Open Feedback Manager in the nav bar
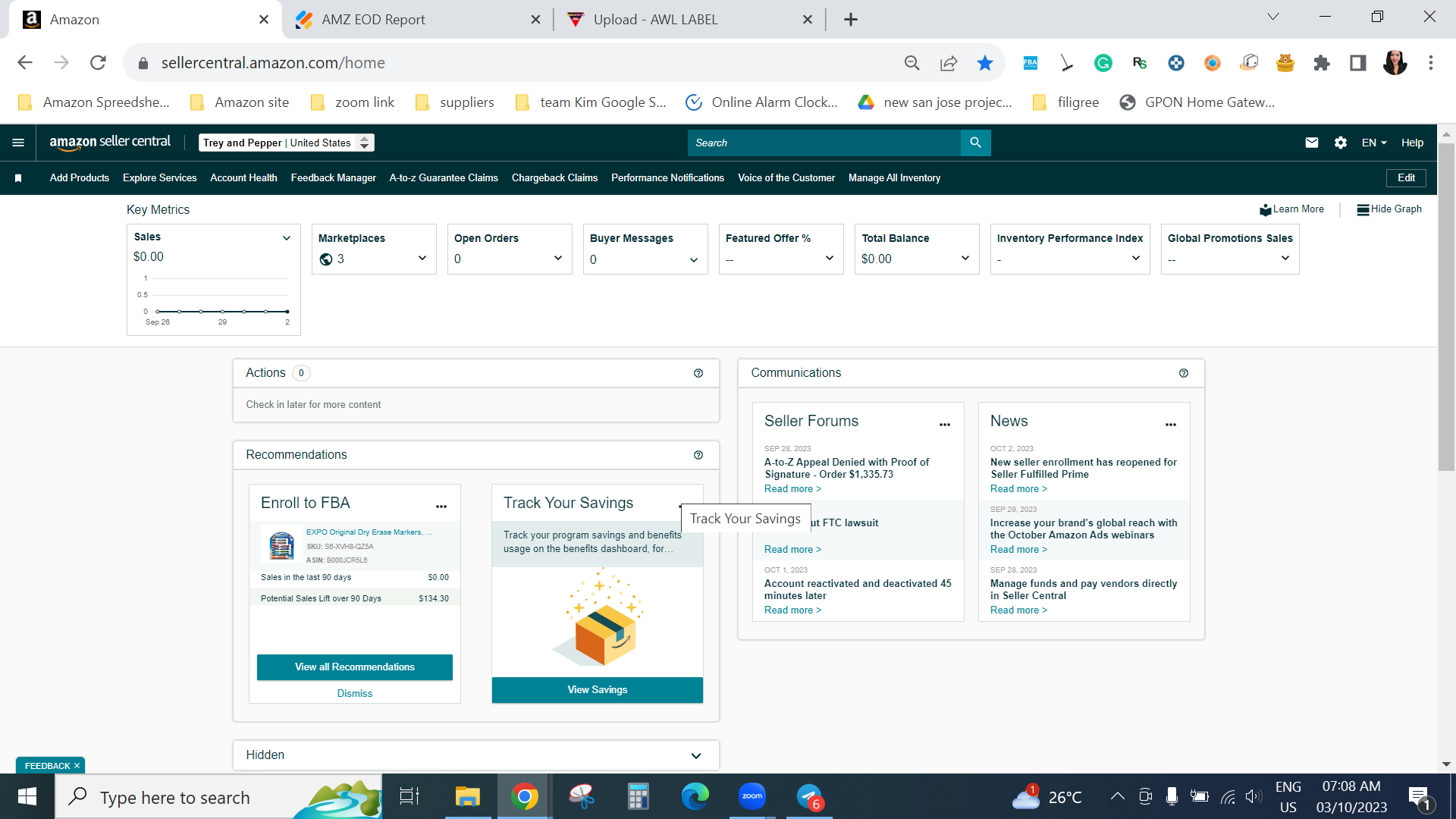This screenshot has width=1456, height=819. tap(334, 178)
